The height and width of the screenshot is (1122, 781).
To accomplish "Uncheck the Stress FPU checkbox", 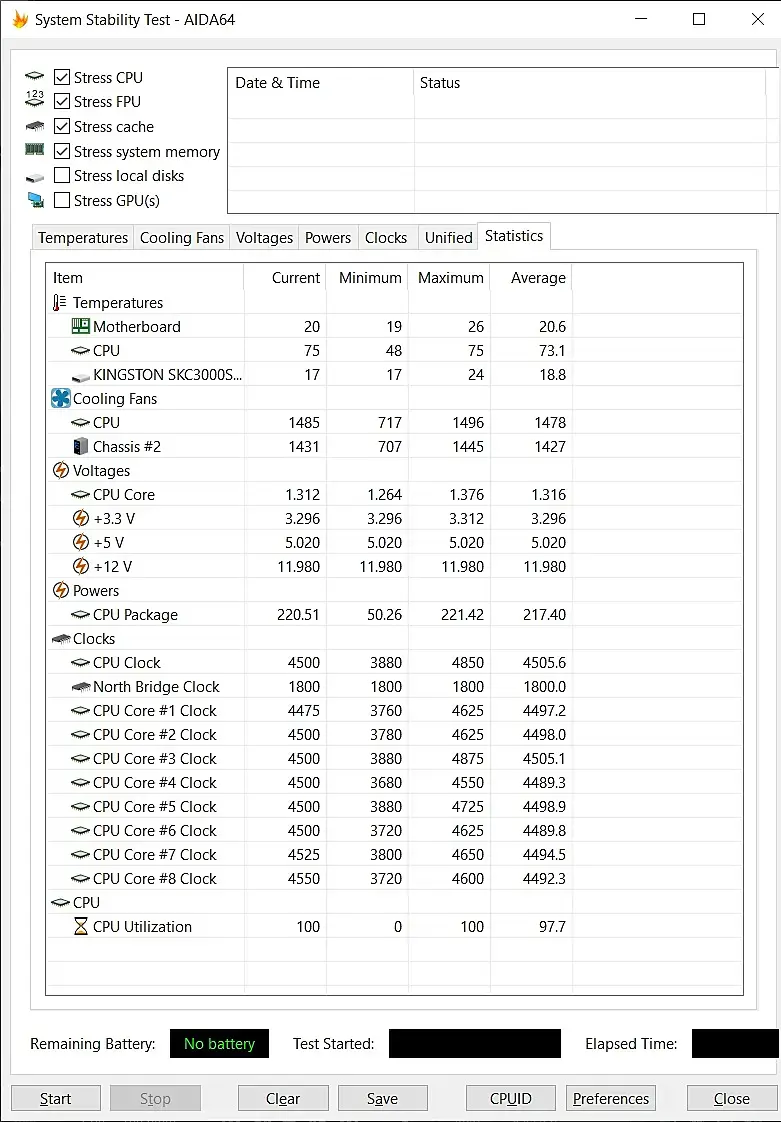I will click(x=62, y=102).
